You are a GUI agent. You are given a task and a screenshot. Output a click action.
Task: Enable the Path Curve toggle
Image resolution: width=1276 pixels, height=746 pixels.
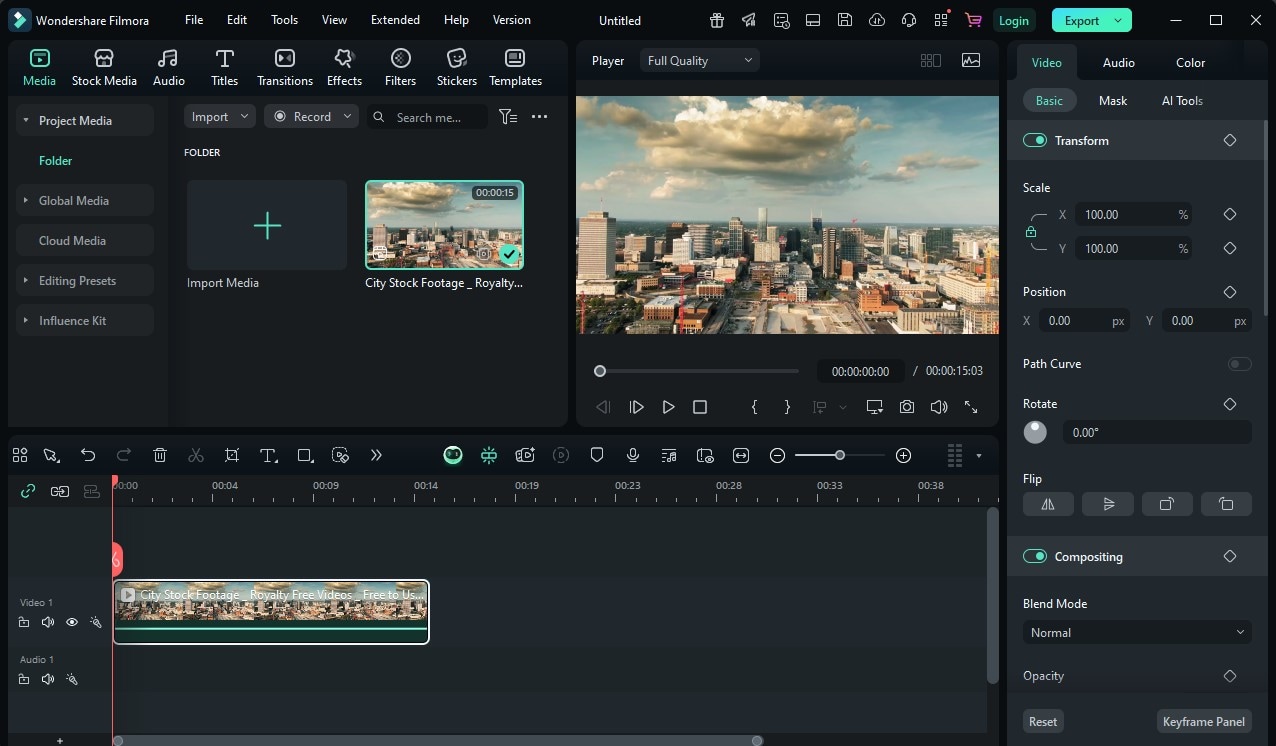click(x=1239, y=364)
